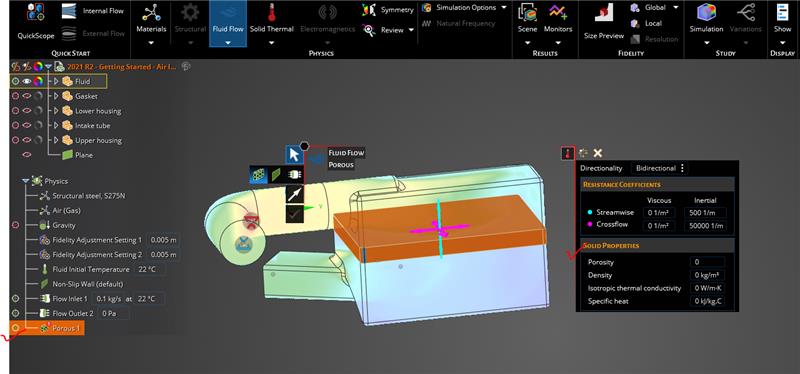800x374 pixels.
Task: Click the color wheel next to Fluid
Action: point(38,81)
